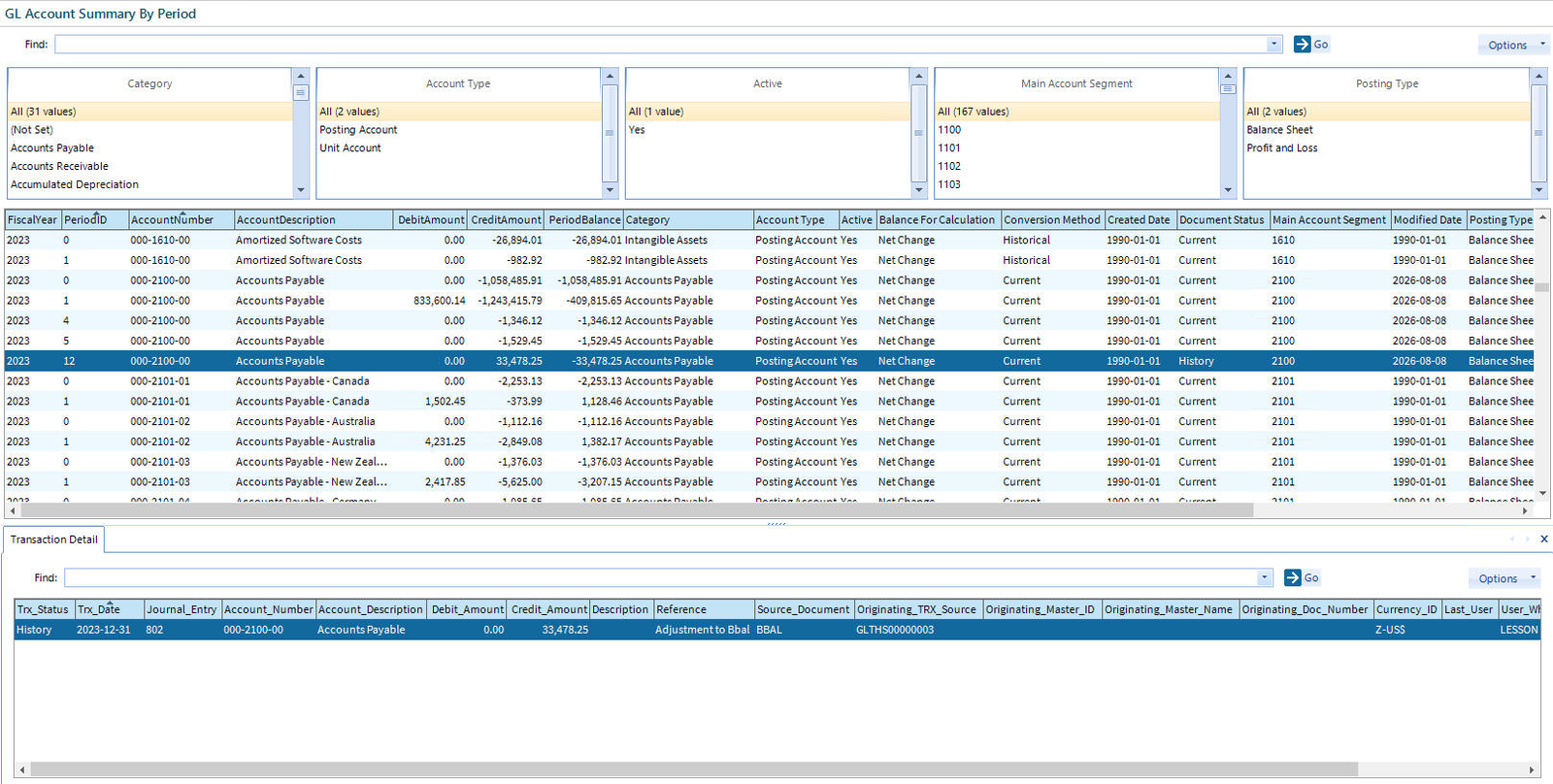The image size is (1553, 784).
Task: Select (Not Set) in the Category filter
Action: tap(149, 130)
